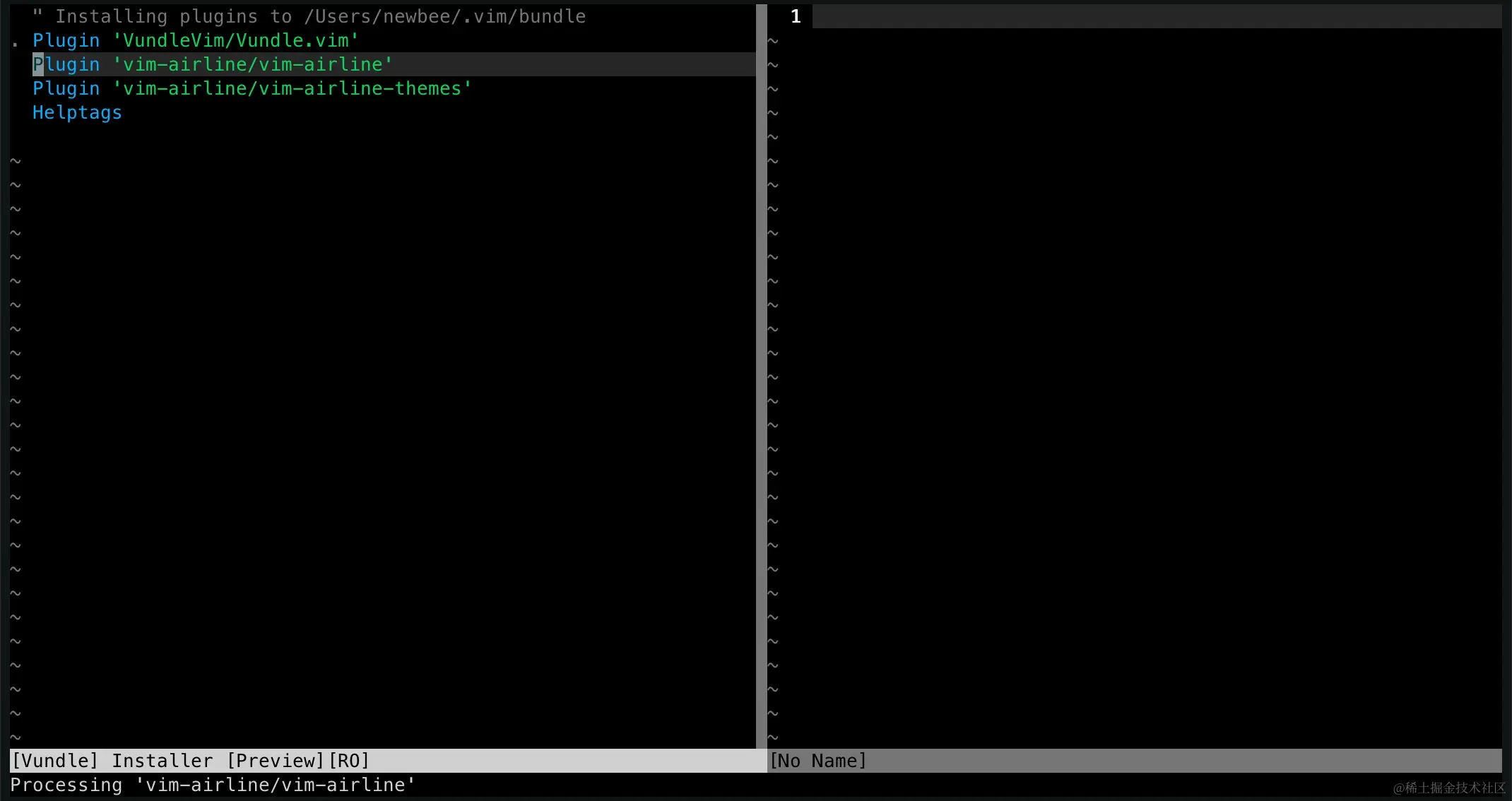1512x801 pixels.
Task: Switch to the '[No Name]' window
Action: [x=818, y=760]
